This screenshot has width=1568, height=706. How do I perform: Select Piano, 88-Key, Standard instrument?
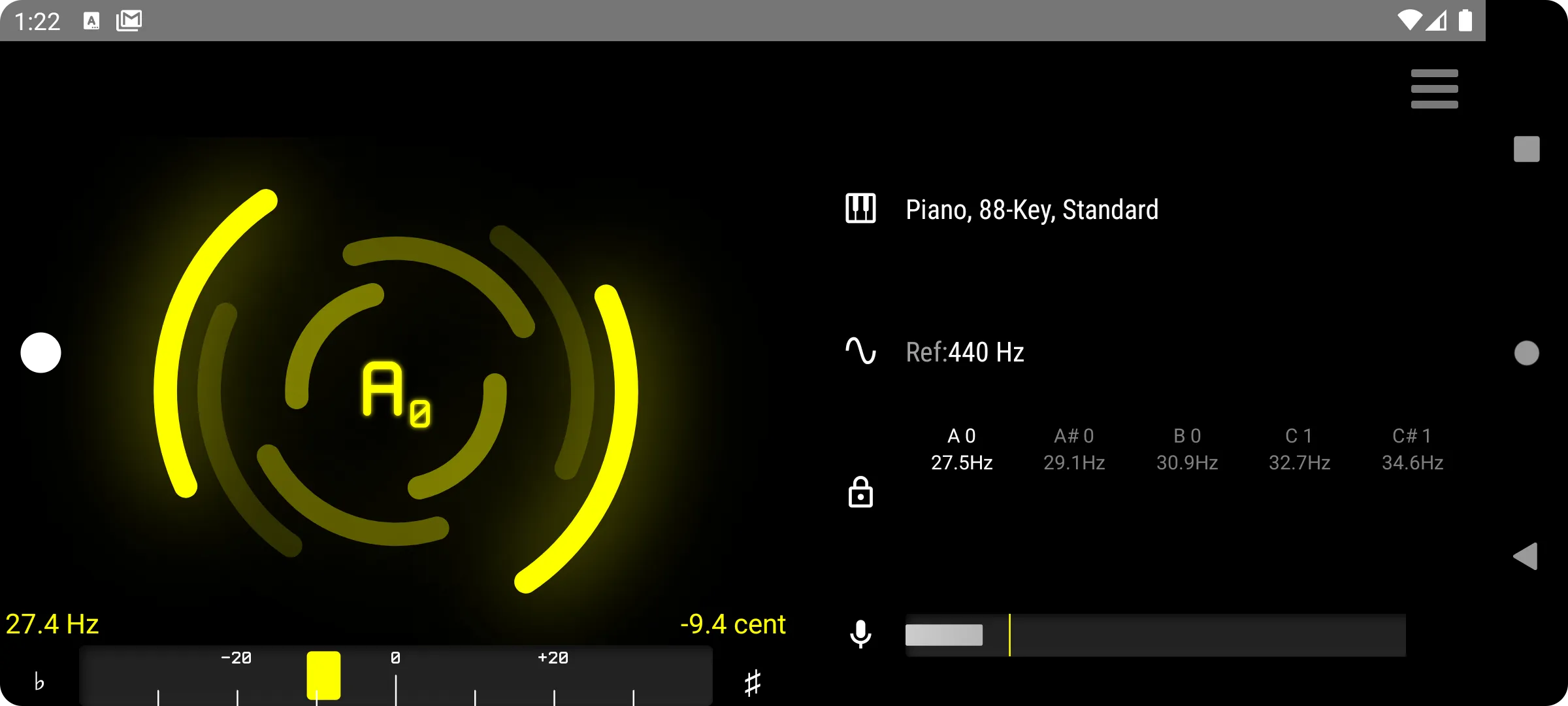point(1032,210)
